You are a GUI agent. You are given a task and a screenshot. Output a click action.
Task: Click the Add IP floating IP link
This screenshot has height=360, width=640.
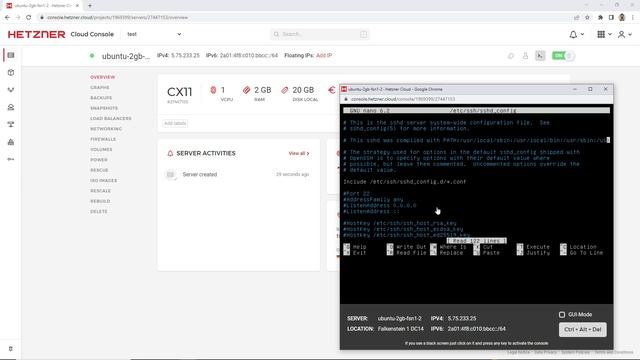[324, 56]
